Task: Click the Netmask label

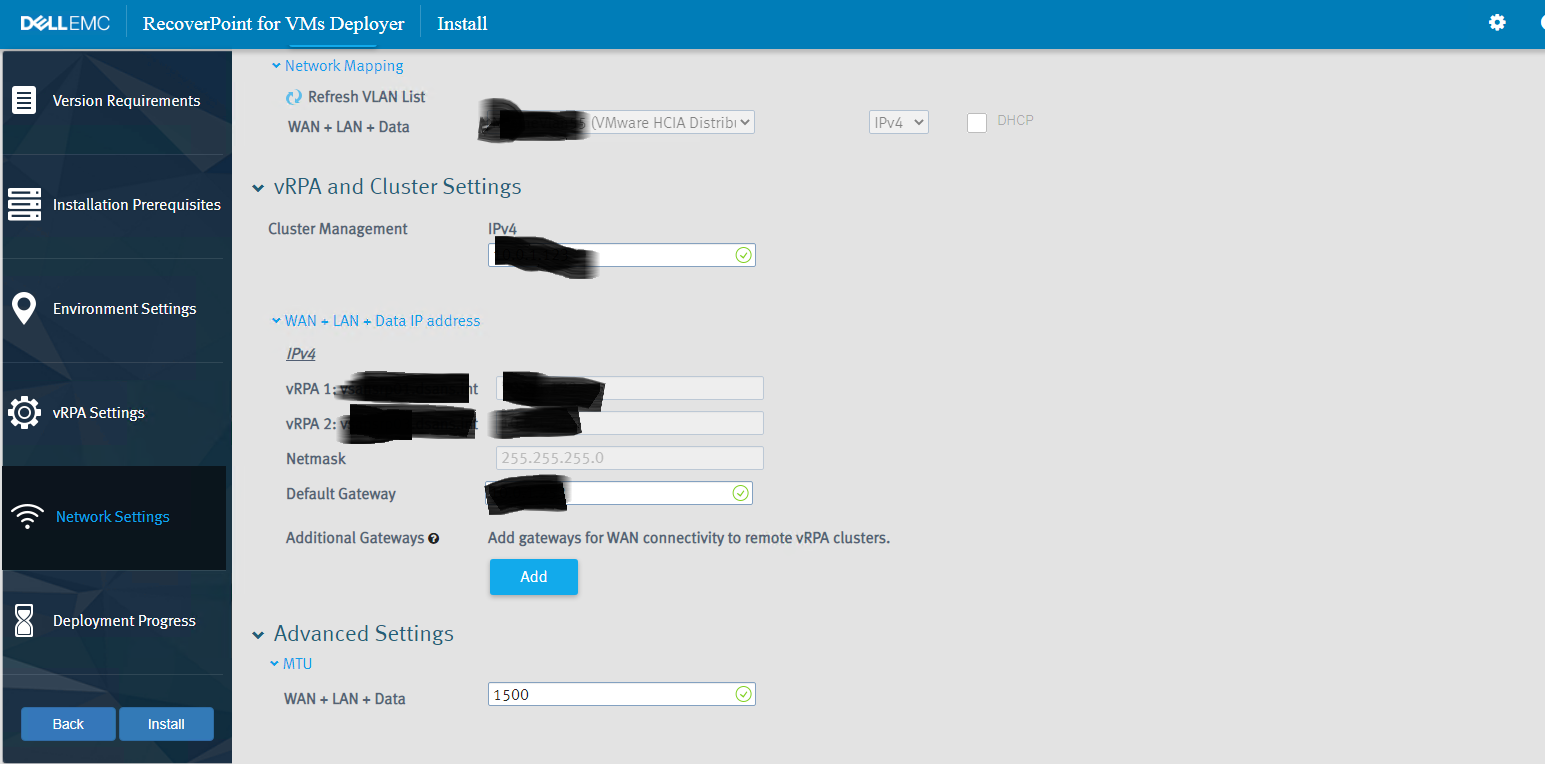Action: tap(316, 459)
